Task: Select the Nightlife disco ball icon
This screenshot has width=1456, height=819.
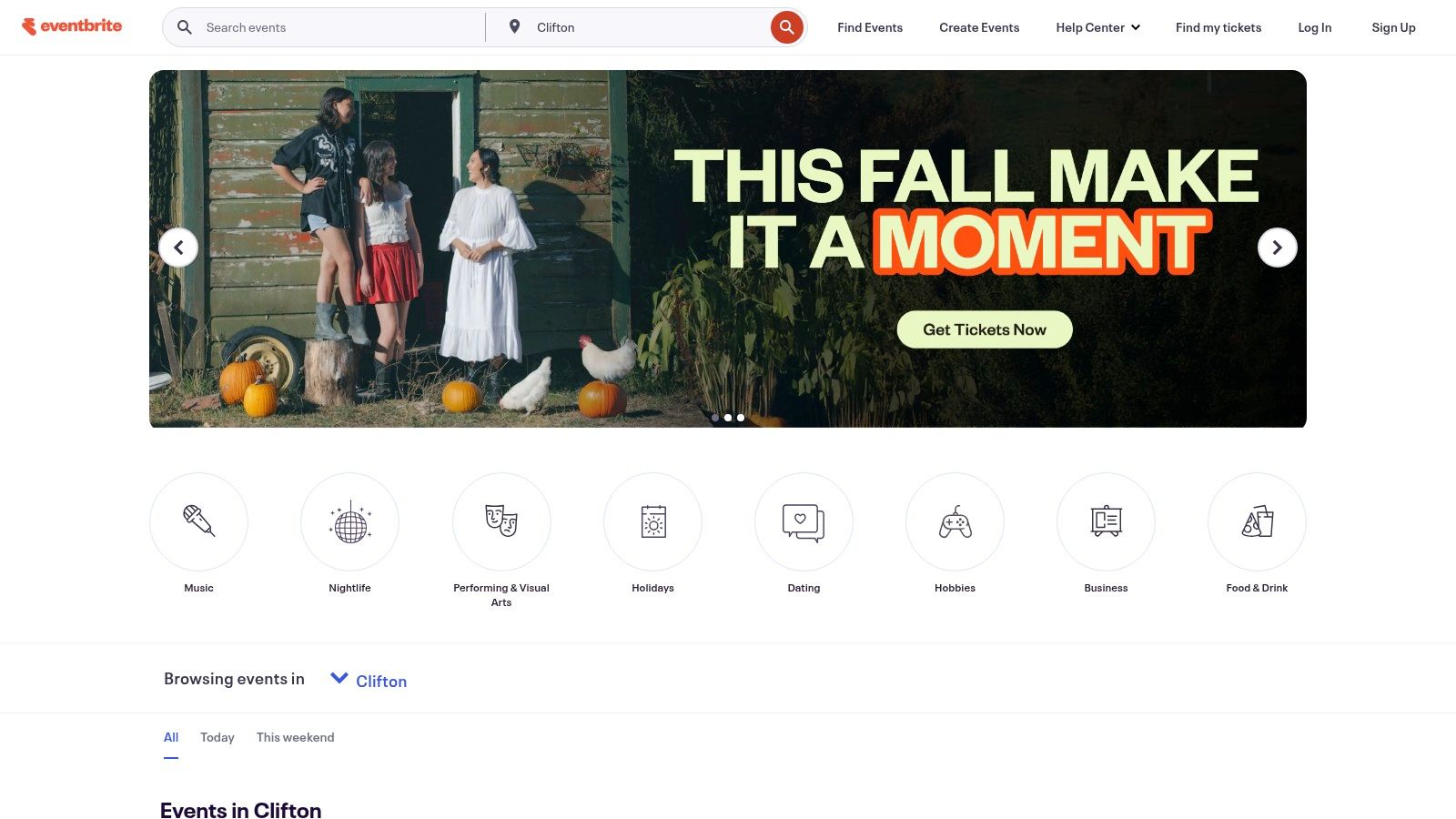Action: coord(349,521)
